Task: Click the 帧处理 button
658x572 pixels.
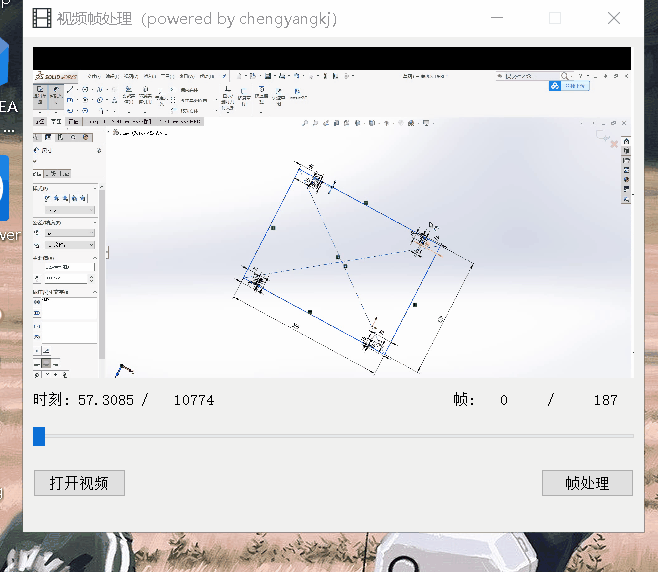Action: [587, 483]
